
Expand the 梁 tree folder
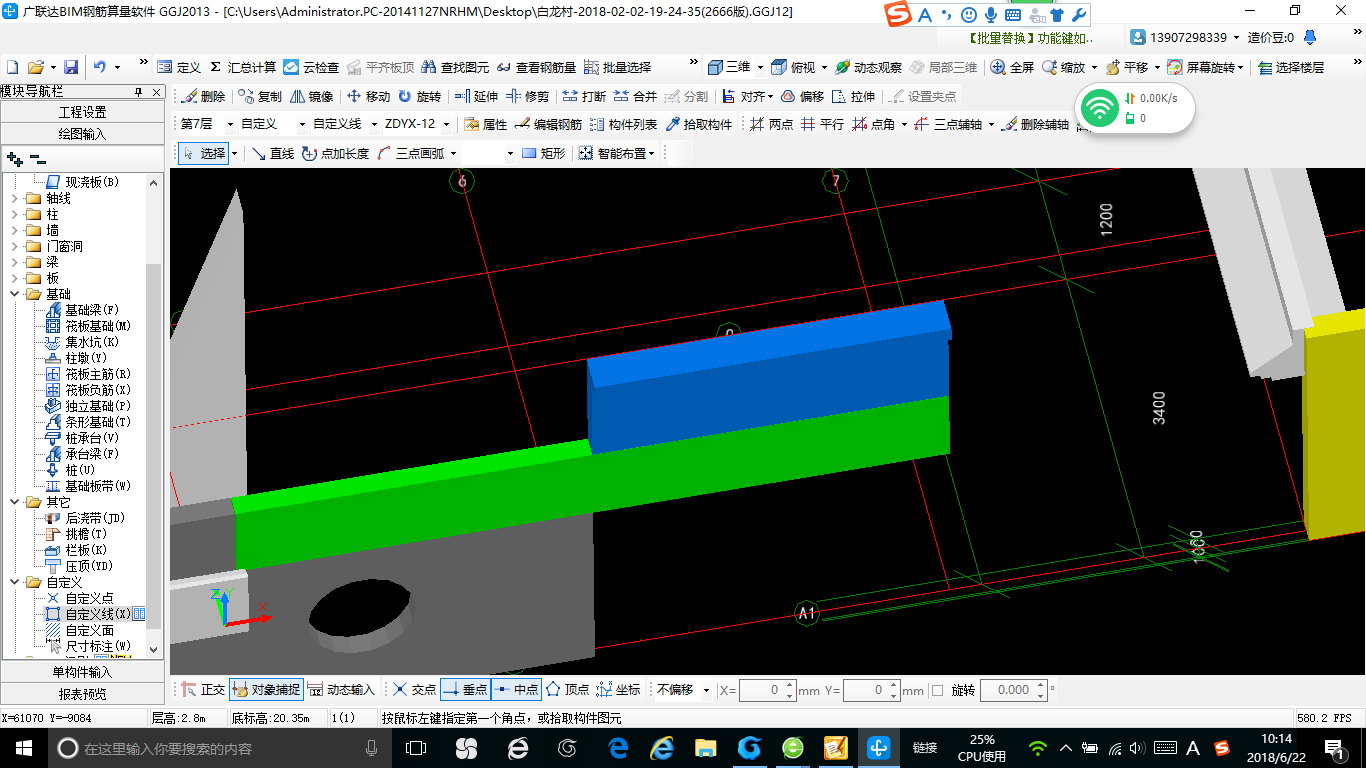pos(15,262)
